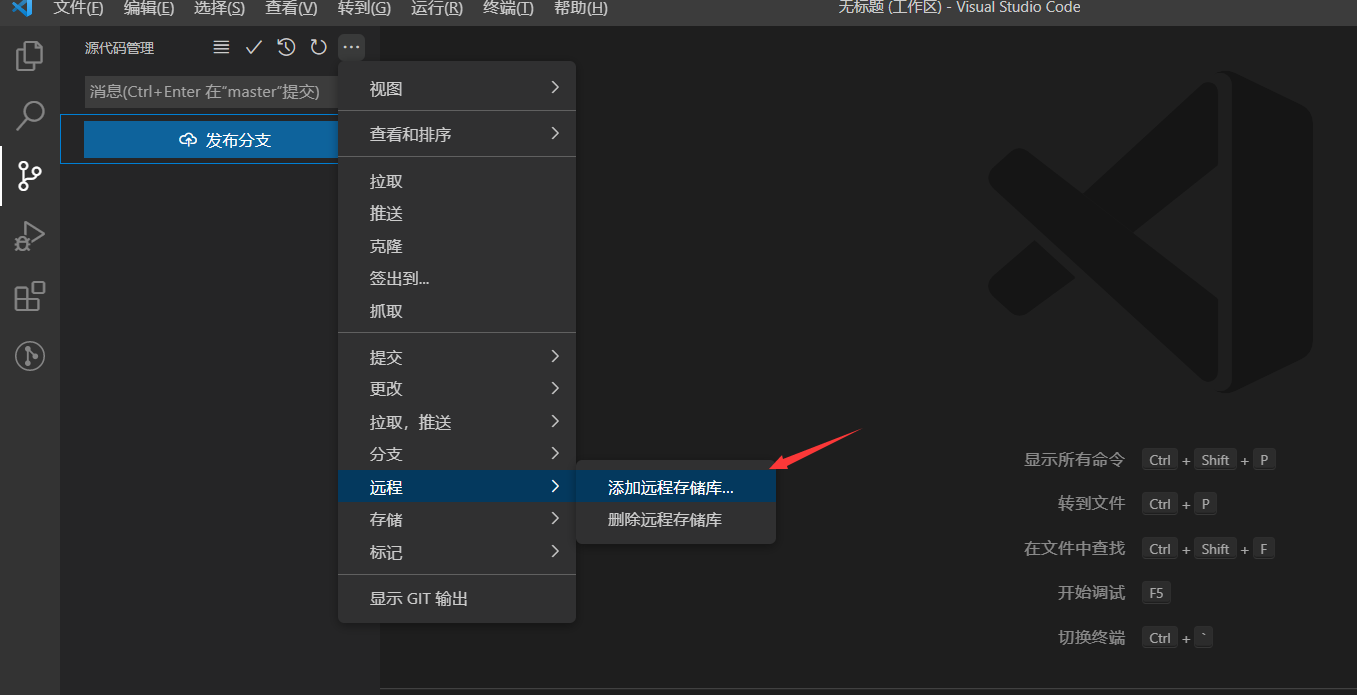Click the history clock icon in source control header

pyautogui.click(x=286, y=47)
